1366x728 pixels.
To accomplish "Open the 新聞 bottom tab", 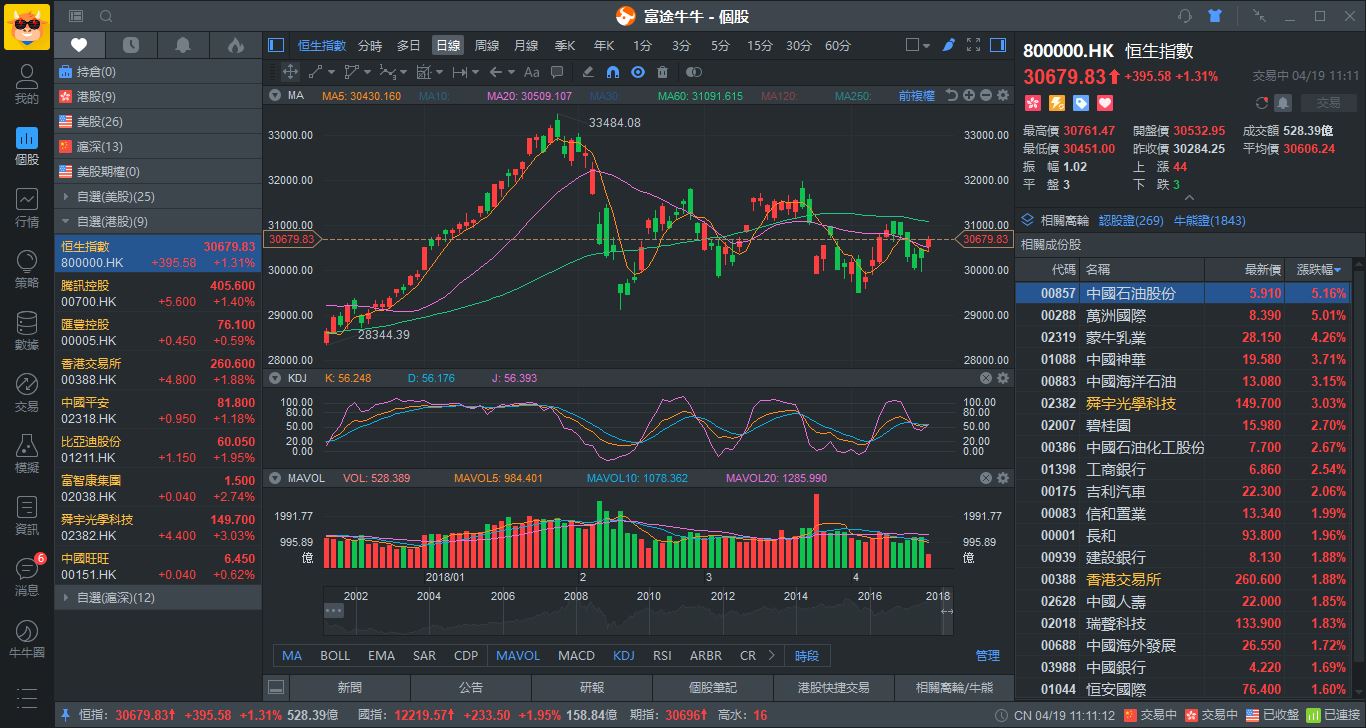I will (x=350, y=688).
